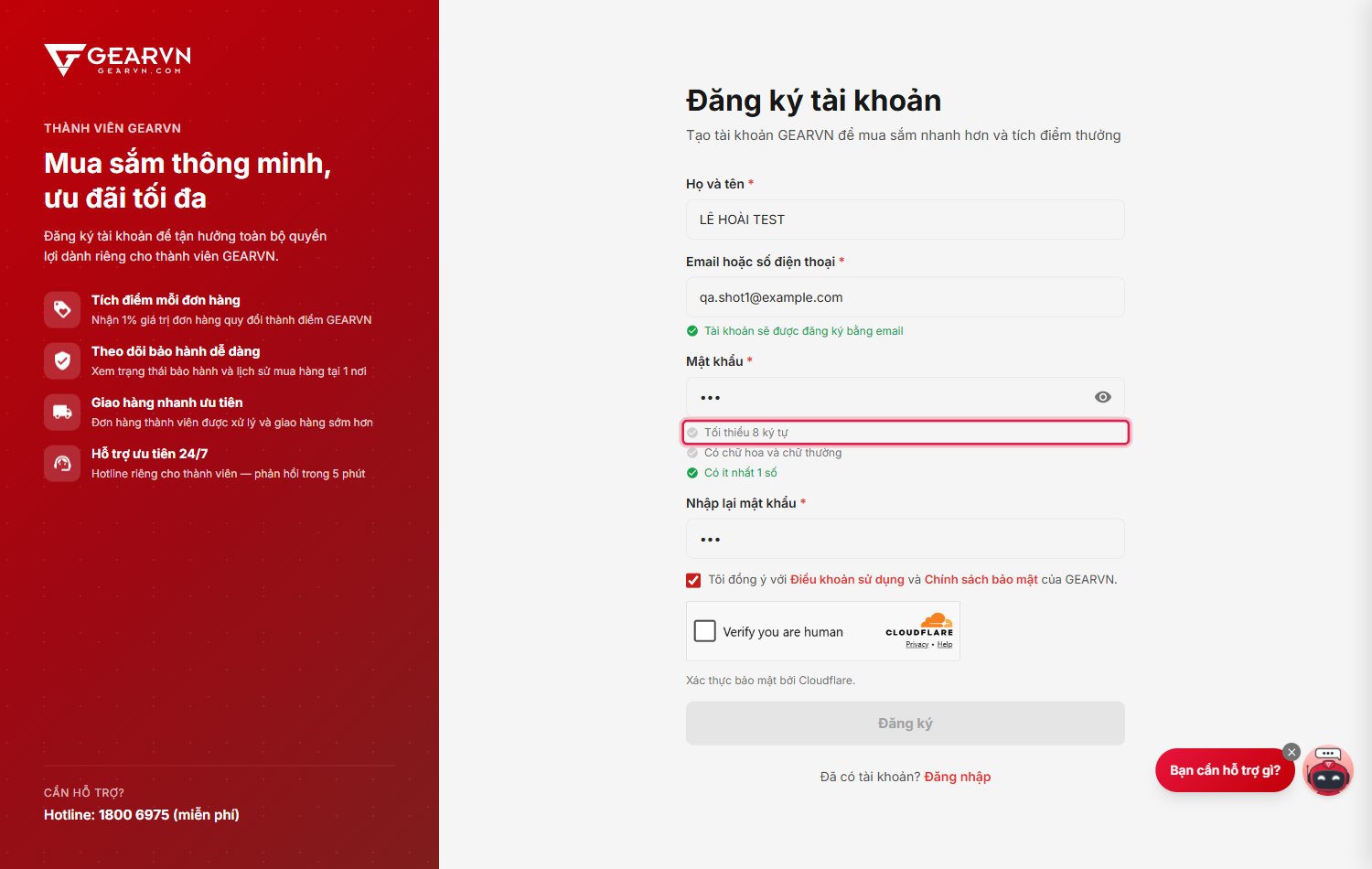The width and height of the screenshot is (1372, 869).
Task: Open the 'Đăng nhập' link
Action: 958,777
